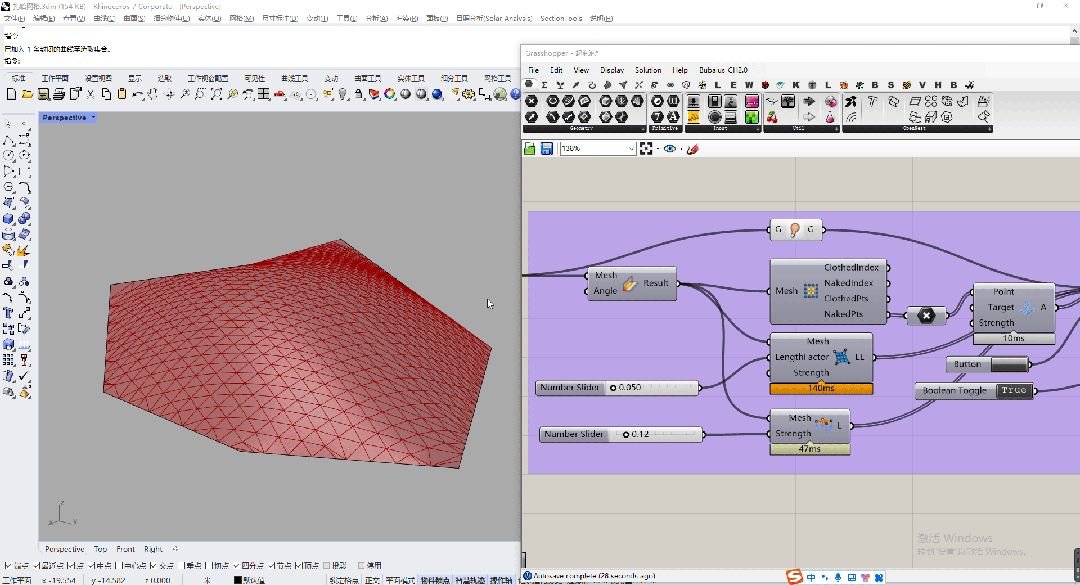The height and width of the screenshot is (585, 1080).
Task: Click Zoom Extents icon on Grasshopper canvas toolbar
Action: pos(646,149)
